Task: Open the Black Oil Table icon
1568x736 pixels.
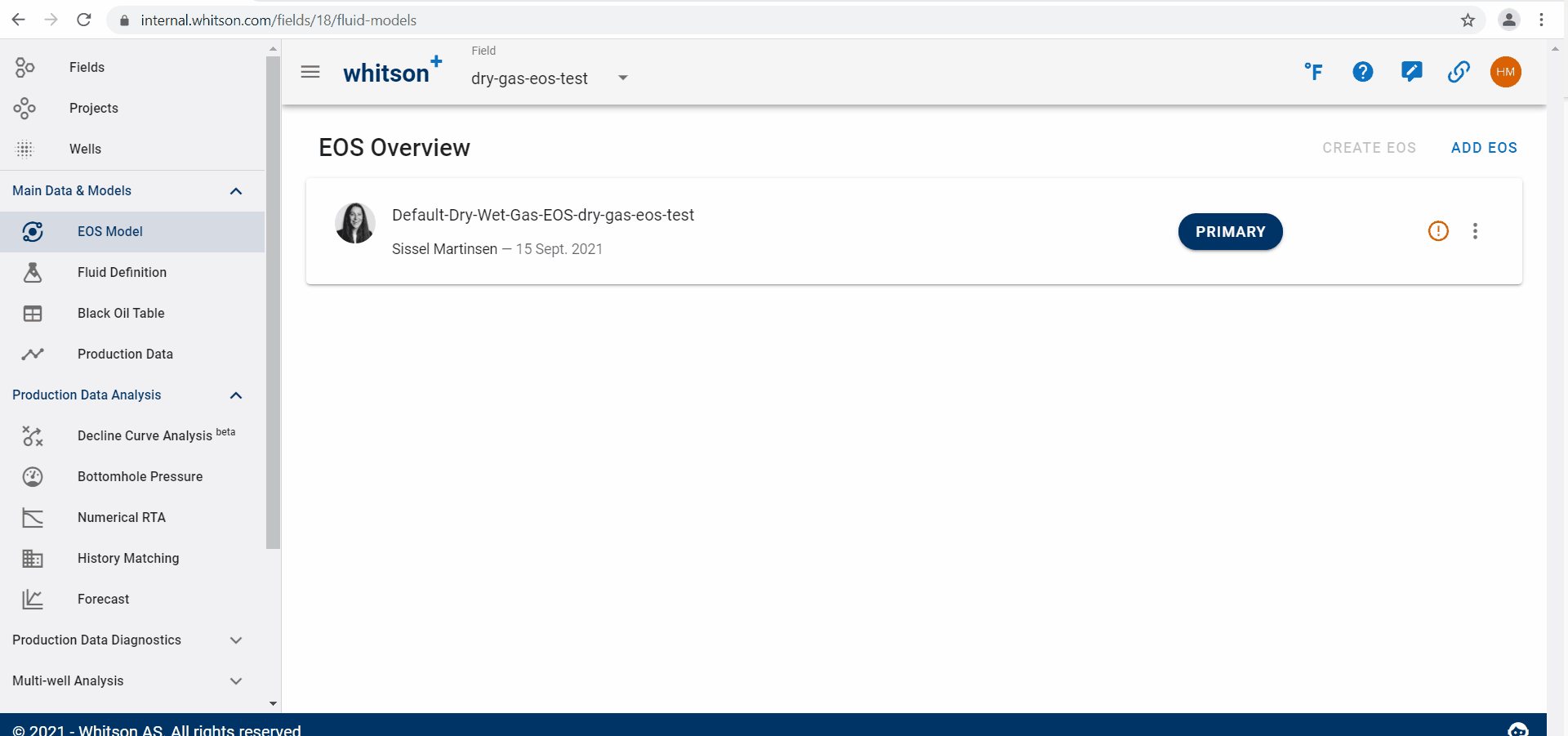Action: 33,313
